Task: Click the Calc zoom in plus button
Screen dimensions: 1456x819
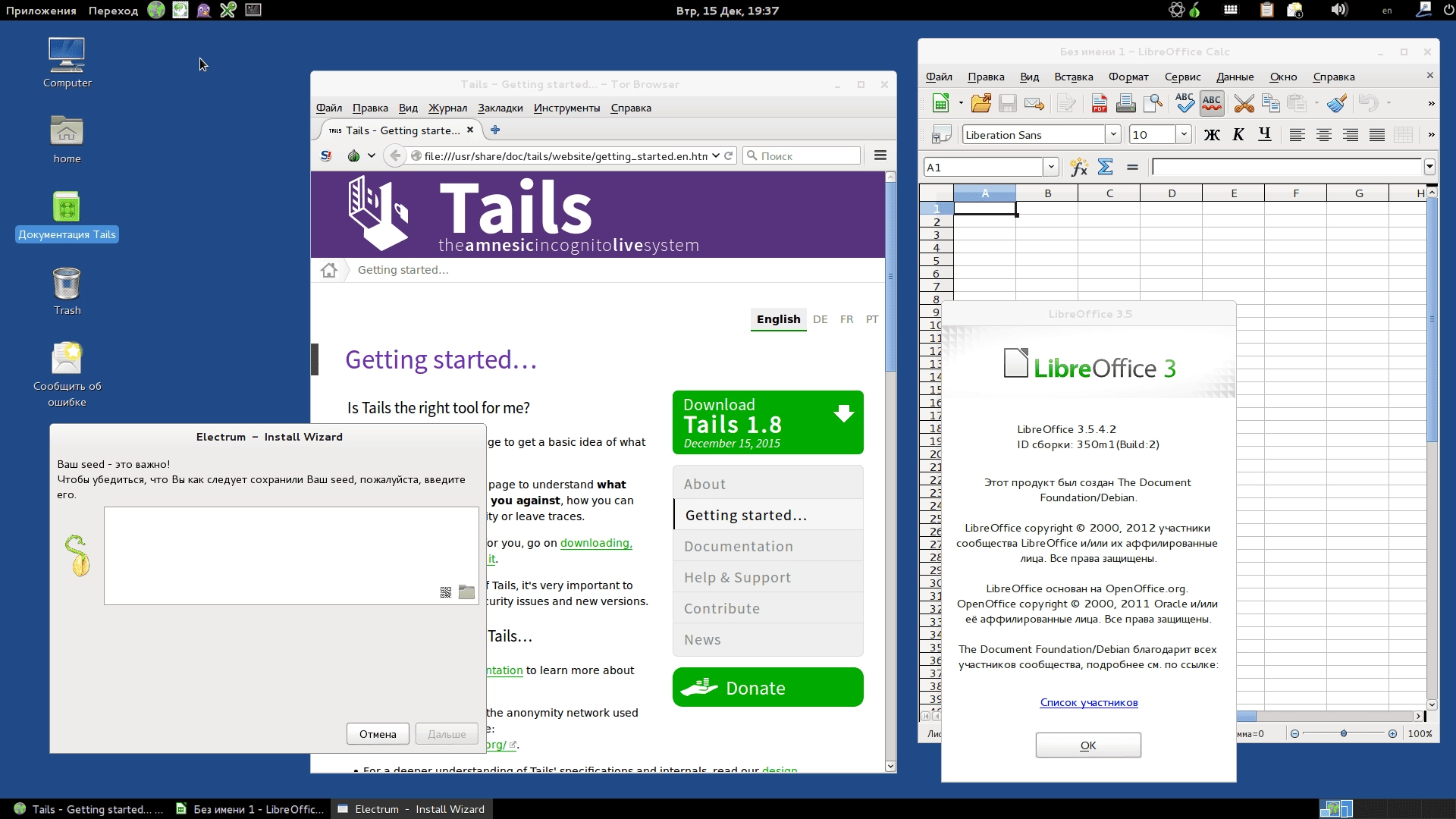Action: (x=1392, y=733)
